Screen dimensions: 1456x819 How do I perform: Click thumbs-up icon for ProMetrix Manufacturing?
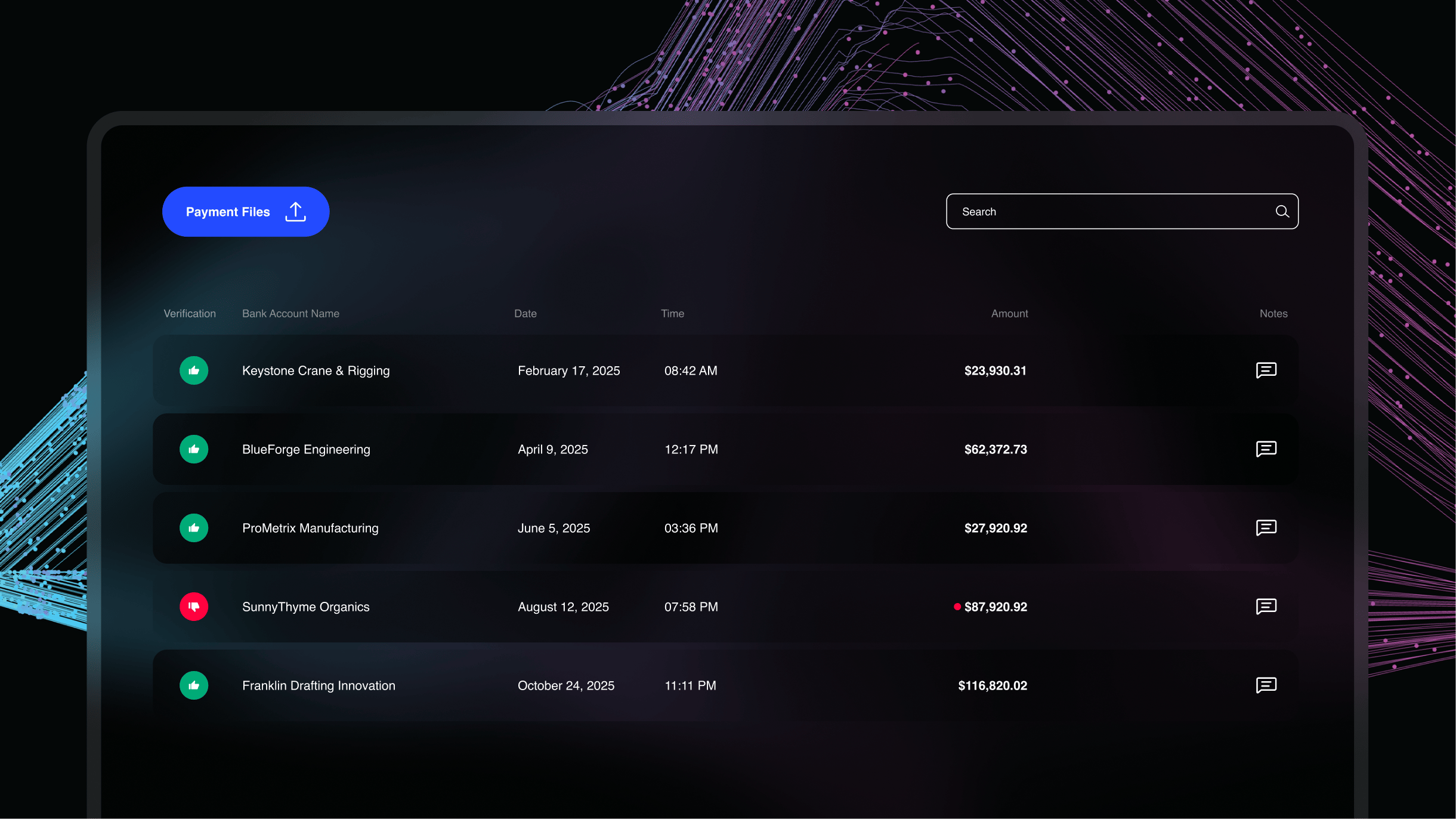[194, 528]
